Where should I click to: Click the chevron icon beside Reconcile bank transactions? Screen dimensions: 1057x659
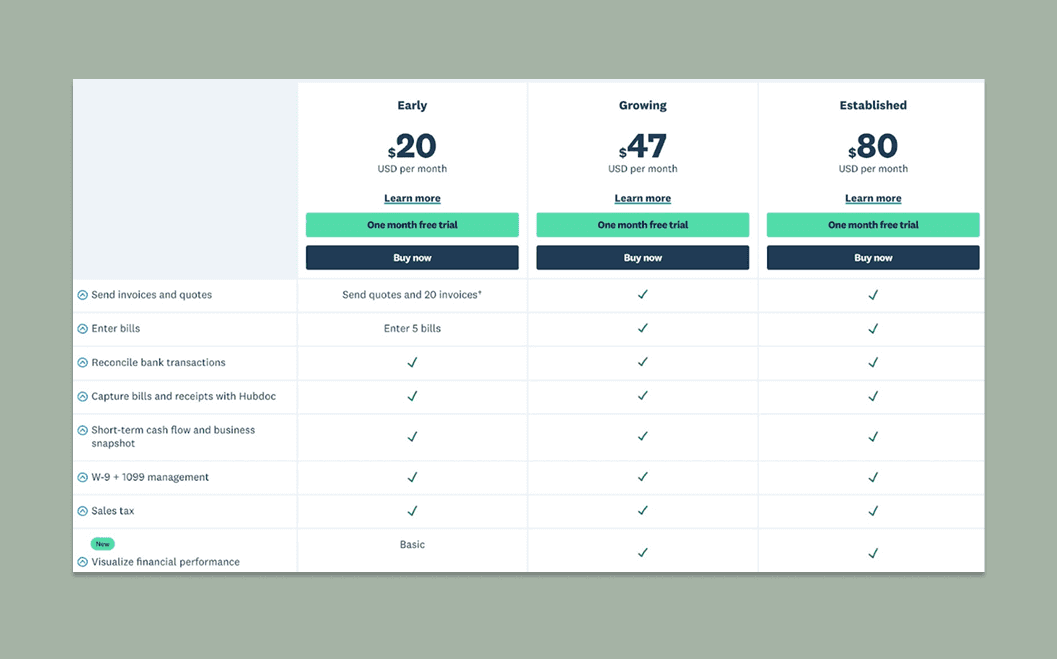point(83,362)
